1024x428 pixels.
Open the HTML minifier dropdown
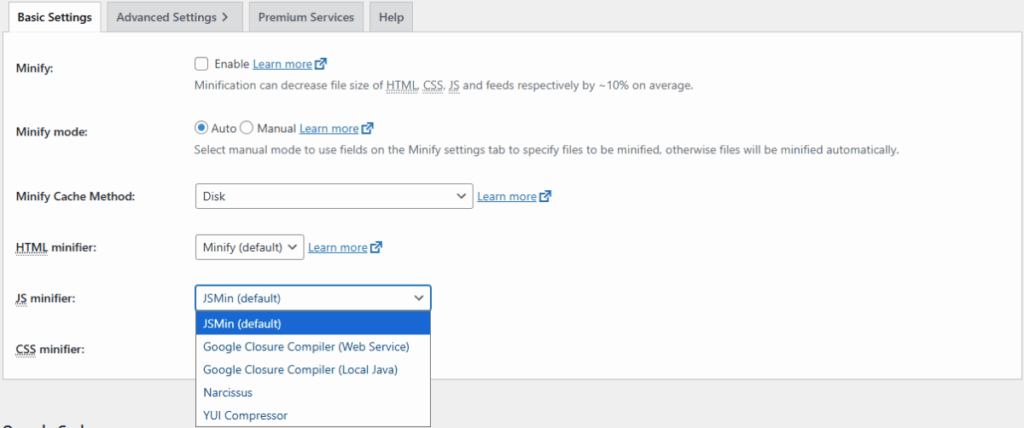pyautogui.click(x=249, y=247)
